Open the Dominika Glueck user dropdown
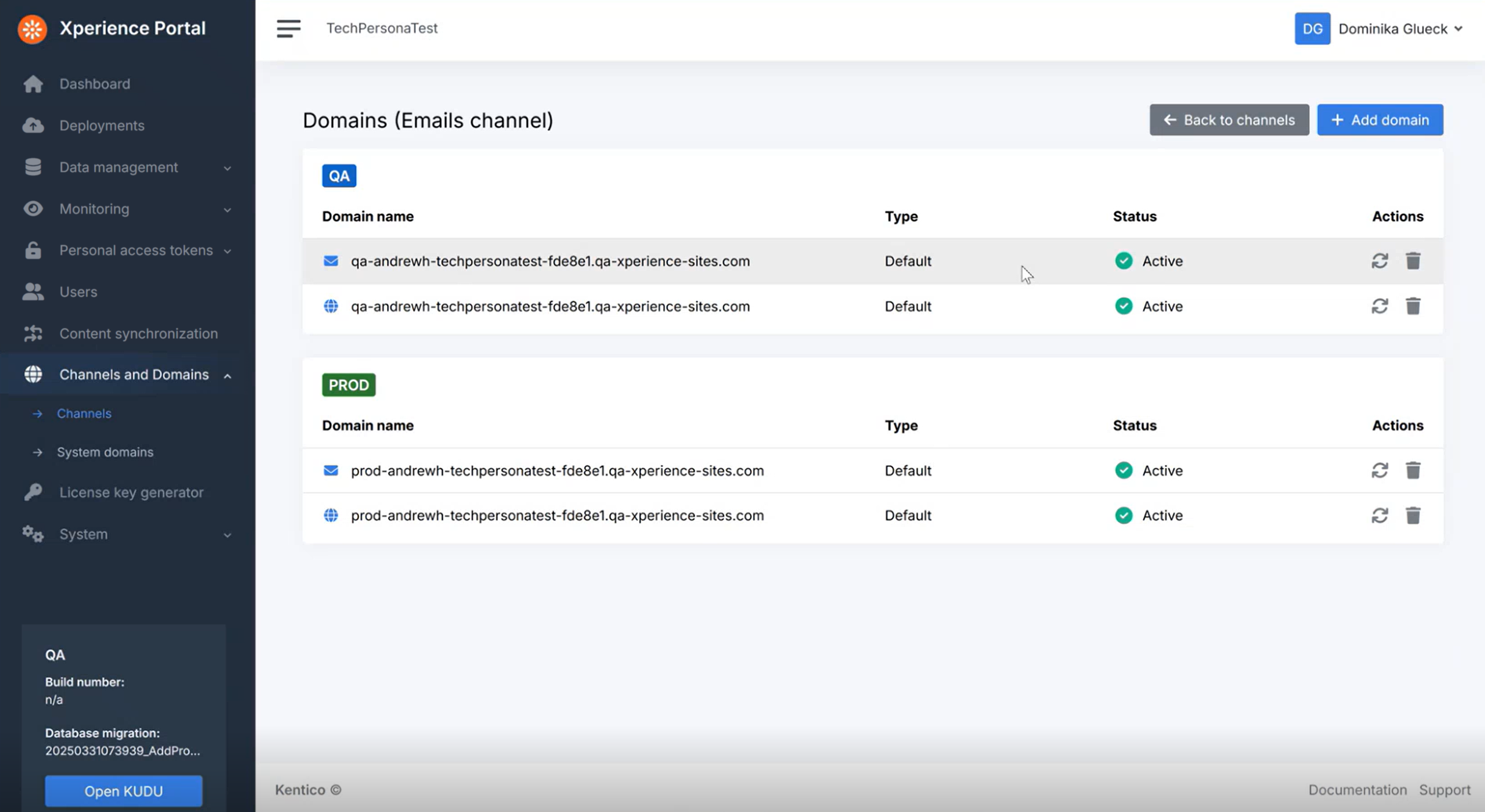Screen dimensions: 1485x812 click(x=1400, y=29)
